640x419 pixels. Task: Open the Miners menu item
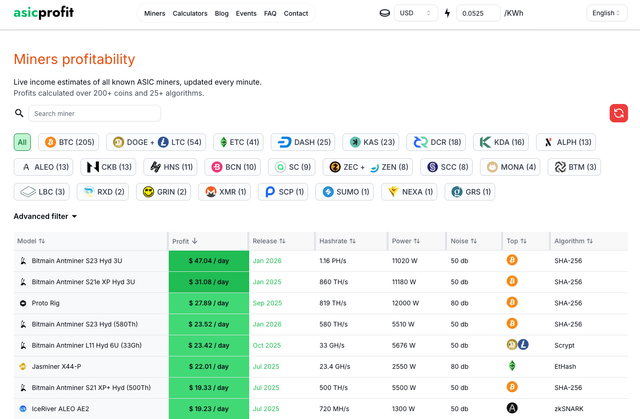coord(155,13)
